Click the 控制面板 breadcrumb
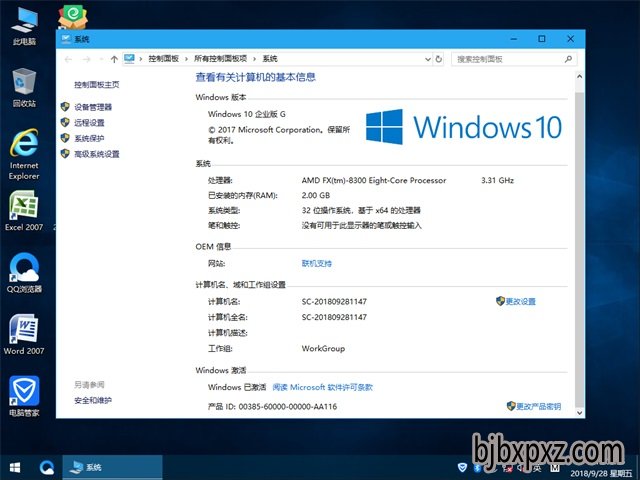Viewport: 640px width, 480px height. pyautogui.click(x=163, y=59)
